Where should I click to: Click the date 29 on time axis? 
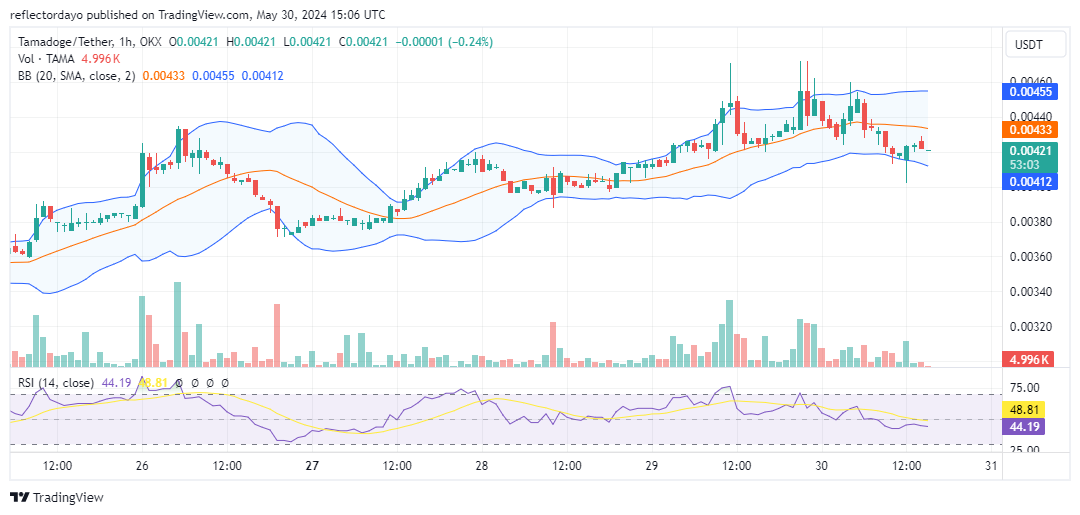tap(652, 466)
